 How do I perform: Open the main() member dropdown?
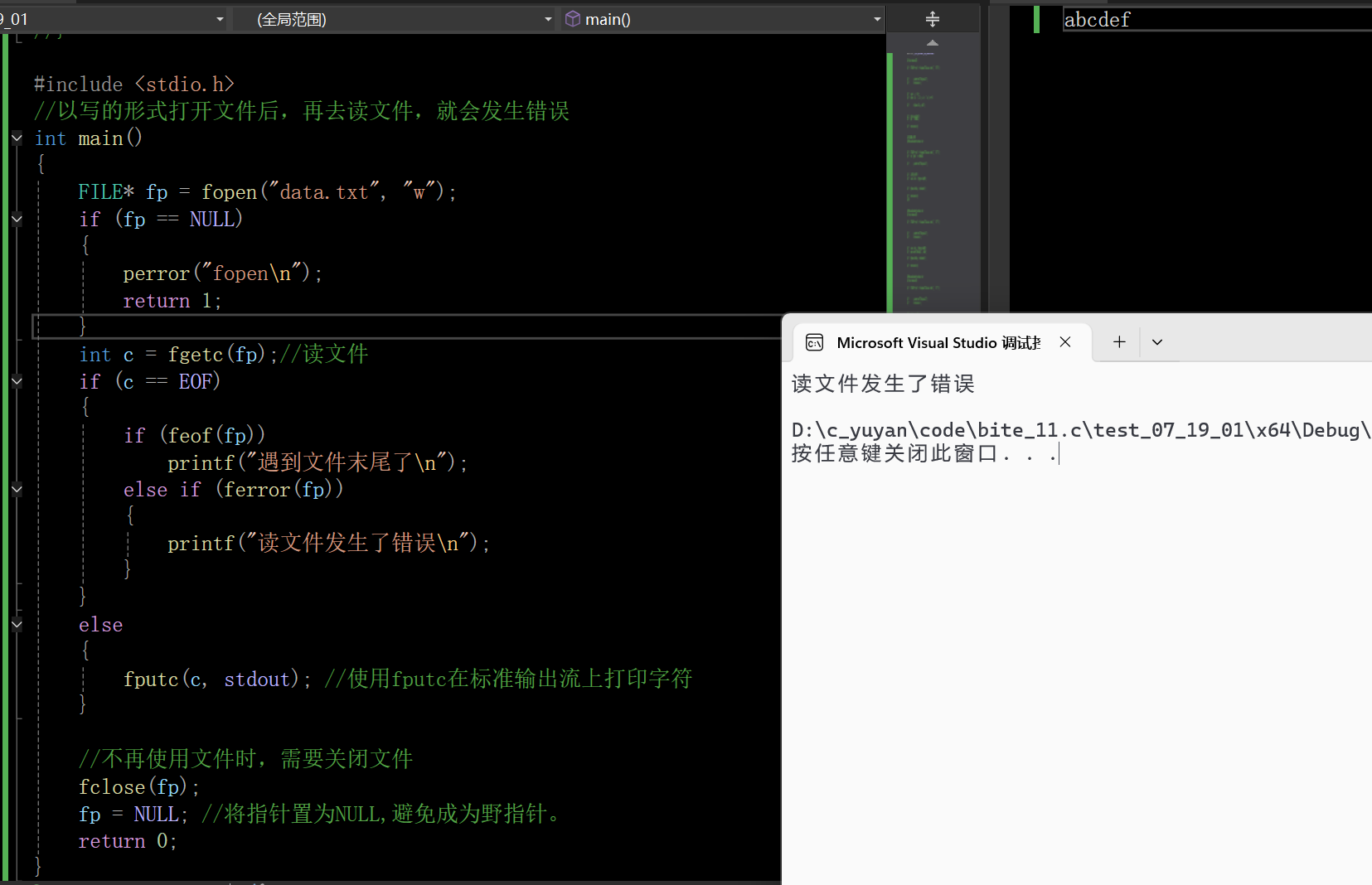[x=722, y=19]
